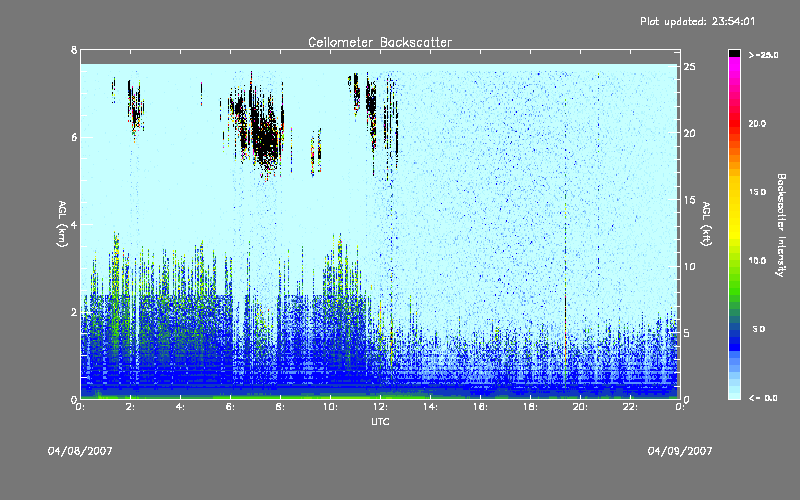Pick the red segment of the colorbar
The width and height of the screenshot is (800, 500).
(x=734, y=125)
